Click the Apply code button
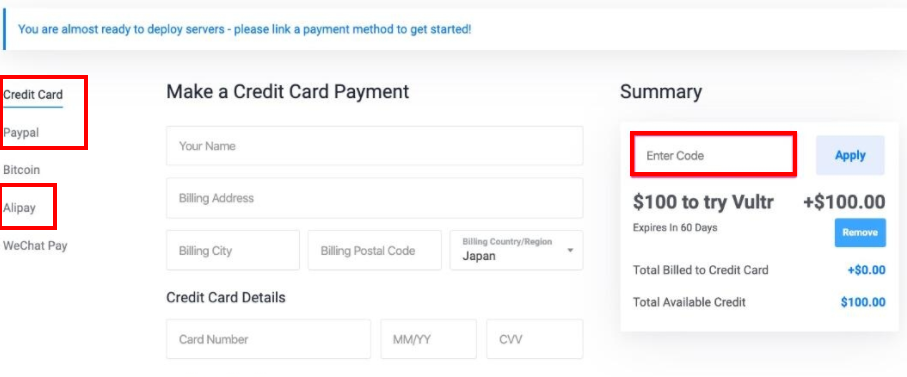The width and height of the screenshot is (907, 377). [x=850, y=155]
